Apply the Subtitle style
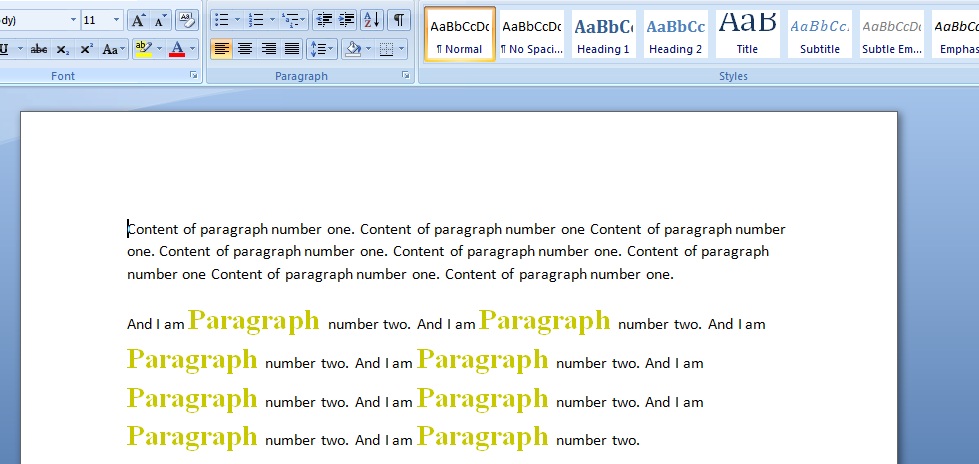 pyautogui.click(x=820, y=34)
